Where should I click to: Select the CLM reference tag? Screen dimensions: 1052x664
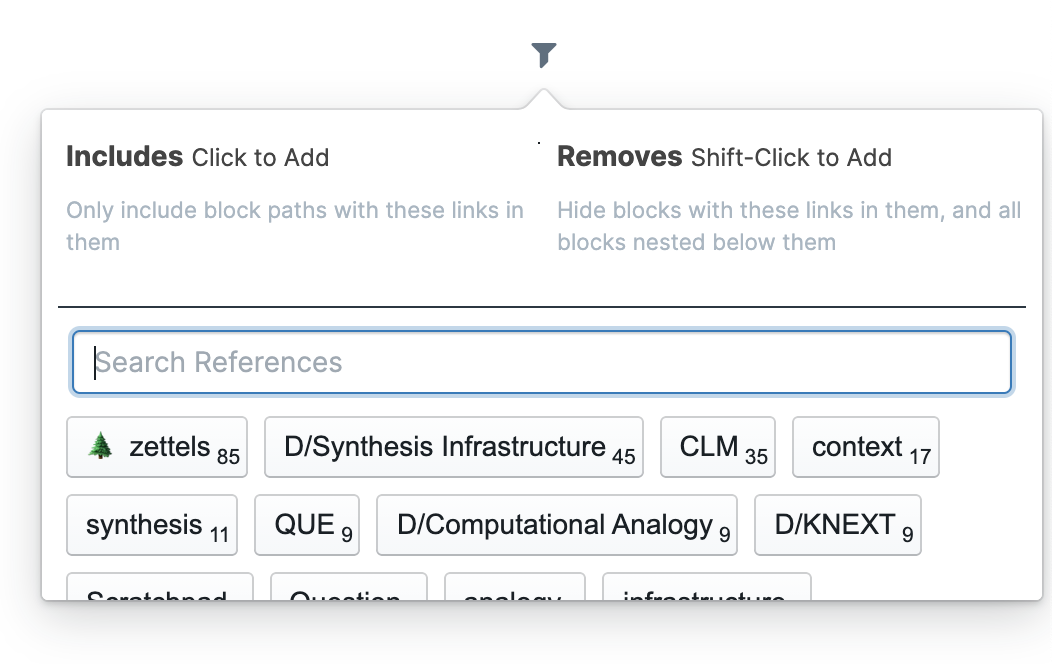tap(717, 447)
